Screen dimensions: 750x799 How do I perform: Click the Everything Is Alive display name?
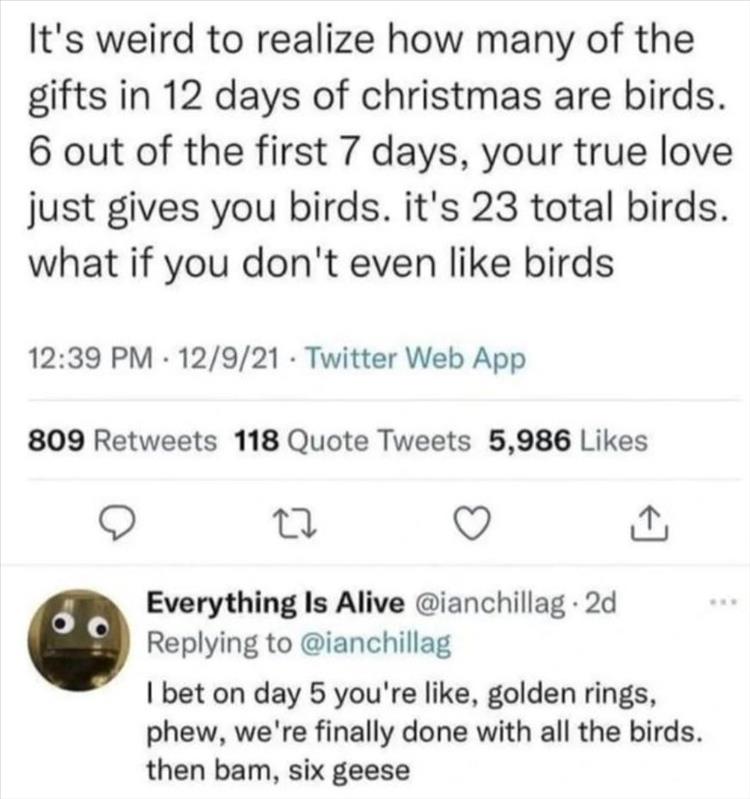275,605
